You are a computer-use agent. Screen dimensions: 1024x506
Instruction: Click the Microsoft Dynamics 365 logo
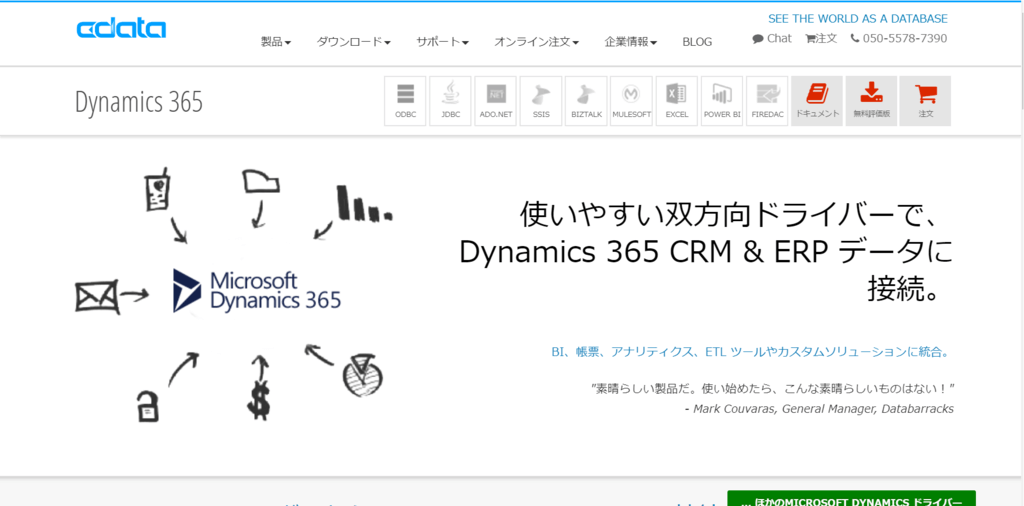(257, 291)
